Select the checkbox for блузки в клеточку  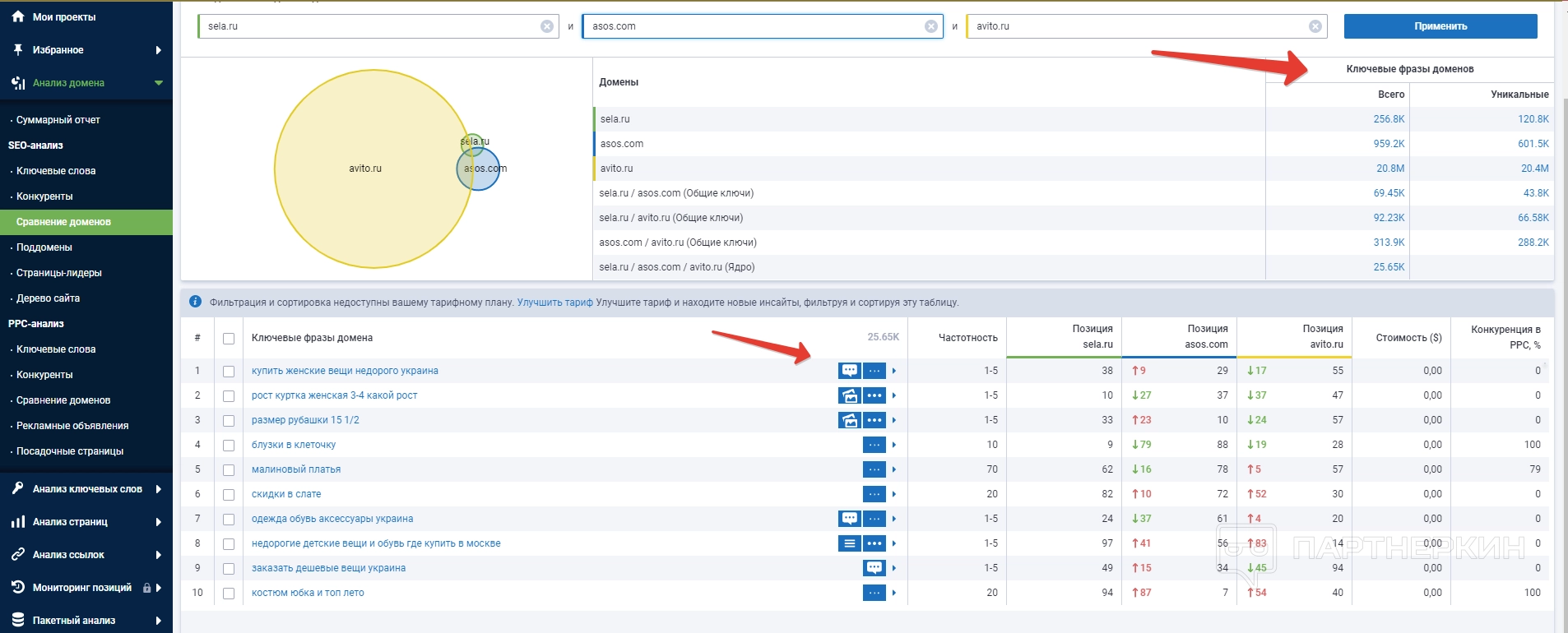point(229,446)
